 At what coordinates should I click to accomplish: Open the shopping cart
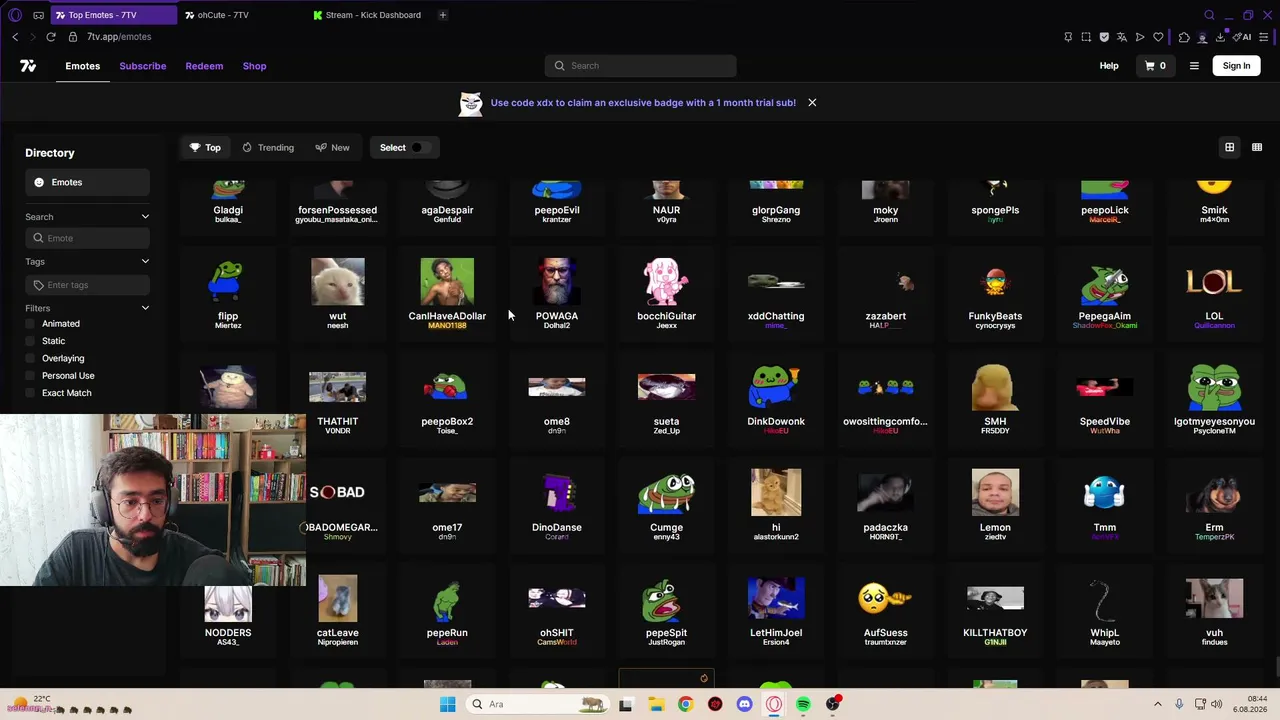pyautogui.click(x=1155, y=66)
